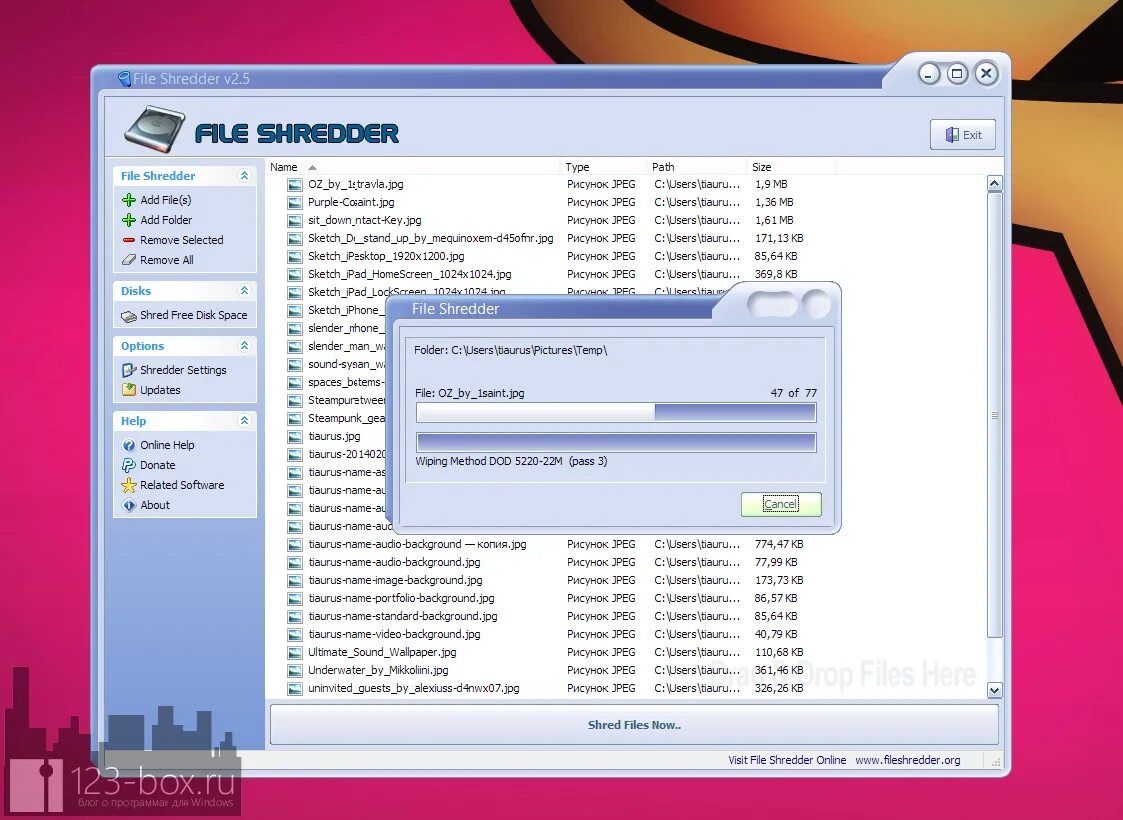Click the Shred Free Disk Space text
This screenshot has height=820, width=1123.
pos(193,315)
